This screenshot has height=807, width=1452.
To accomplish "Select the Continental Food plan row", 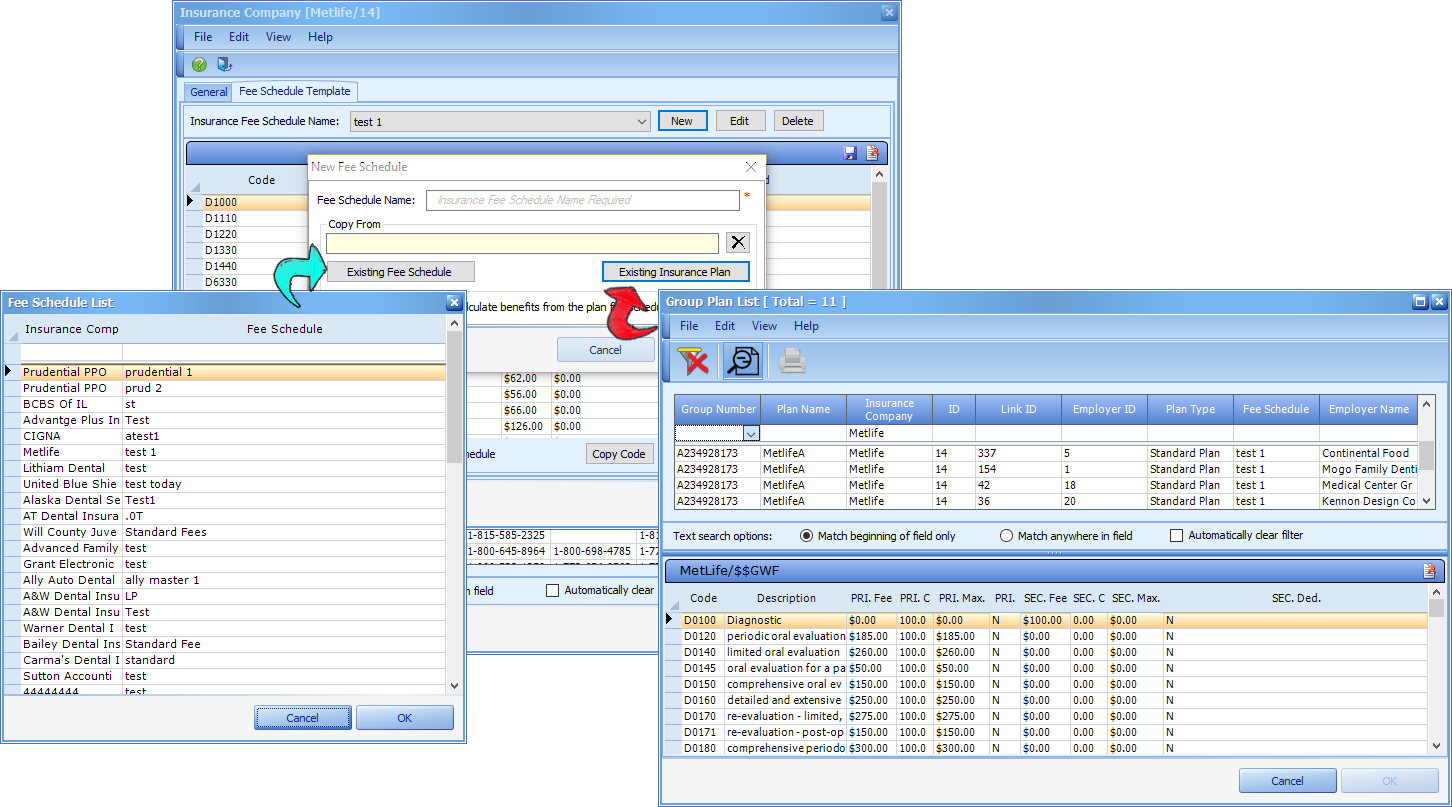I will [1047, 453].
